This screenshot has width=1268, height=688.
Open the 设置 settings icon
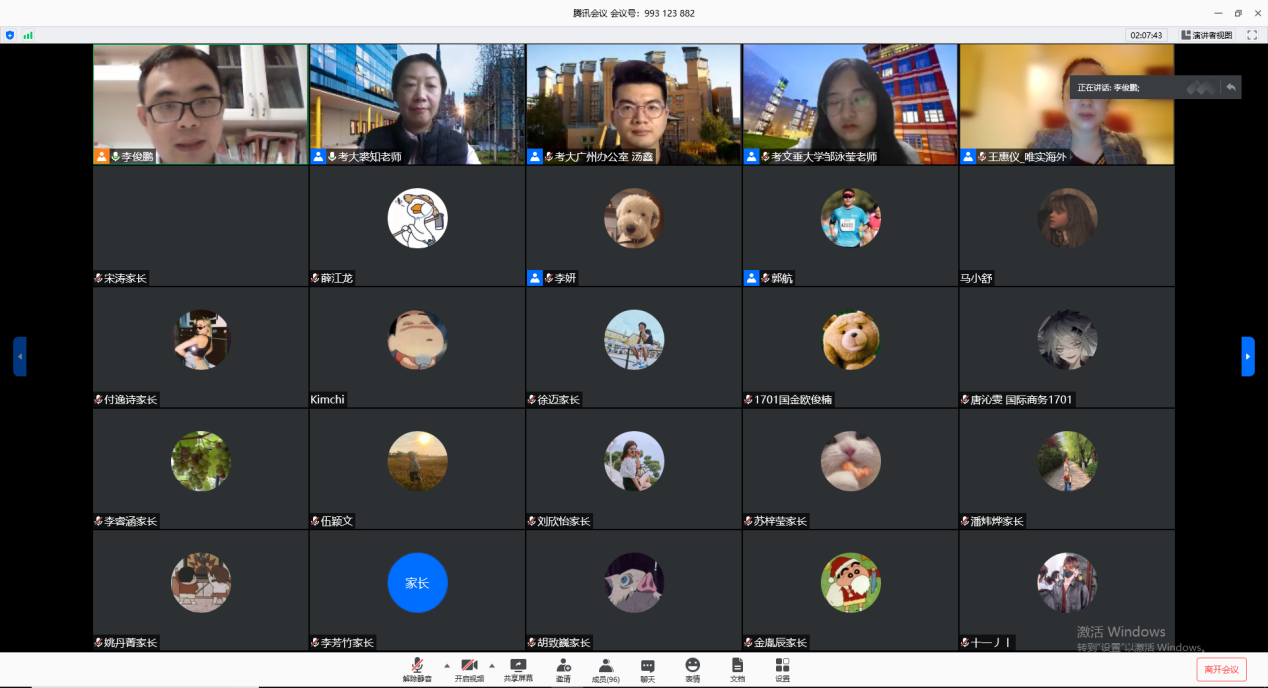pos(782,669)
